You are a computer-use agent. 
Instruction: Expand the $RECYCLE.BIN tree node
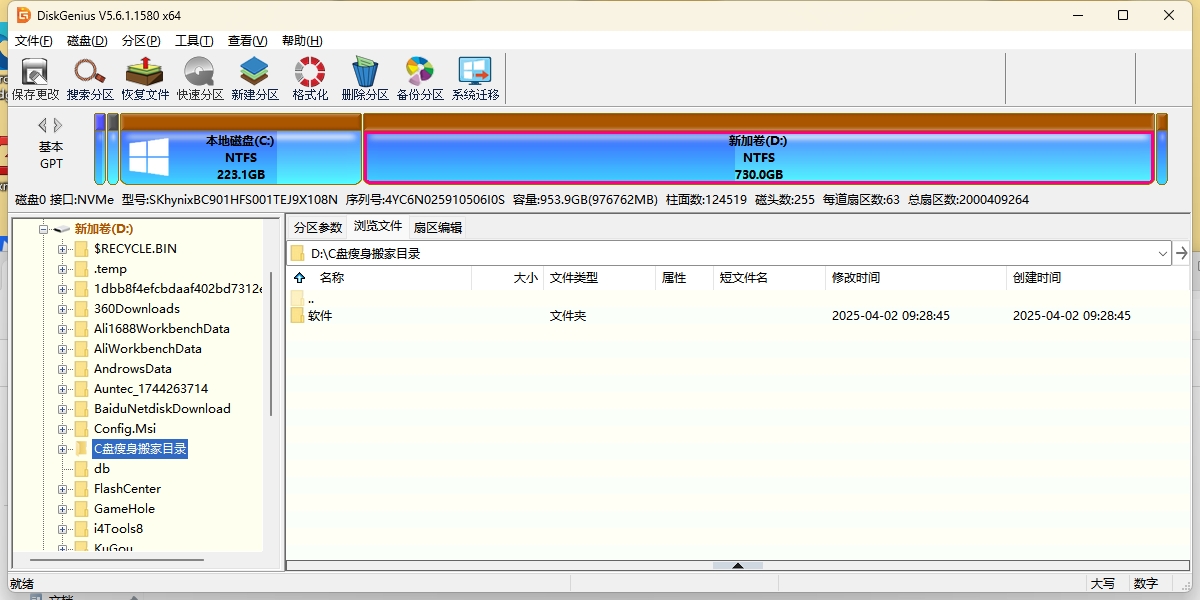coord(62,249)
